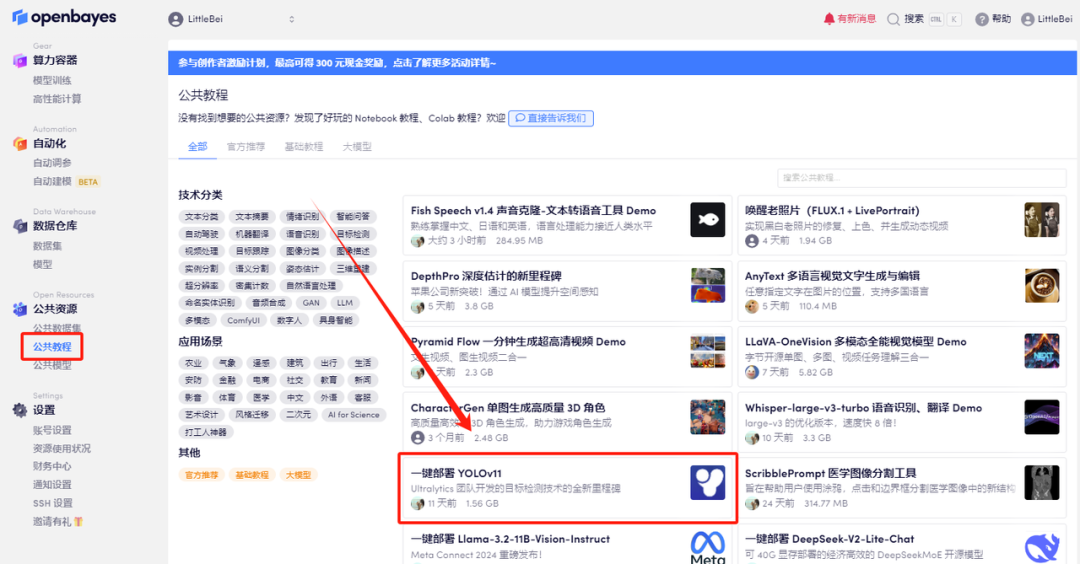This screenshot has height=564, width=1080.
Task: Click the search magnifier icon
Action: click(893, 19)
